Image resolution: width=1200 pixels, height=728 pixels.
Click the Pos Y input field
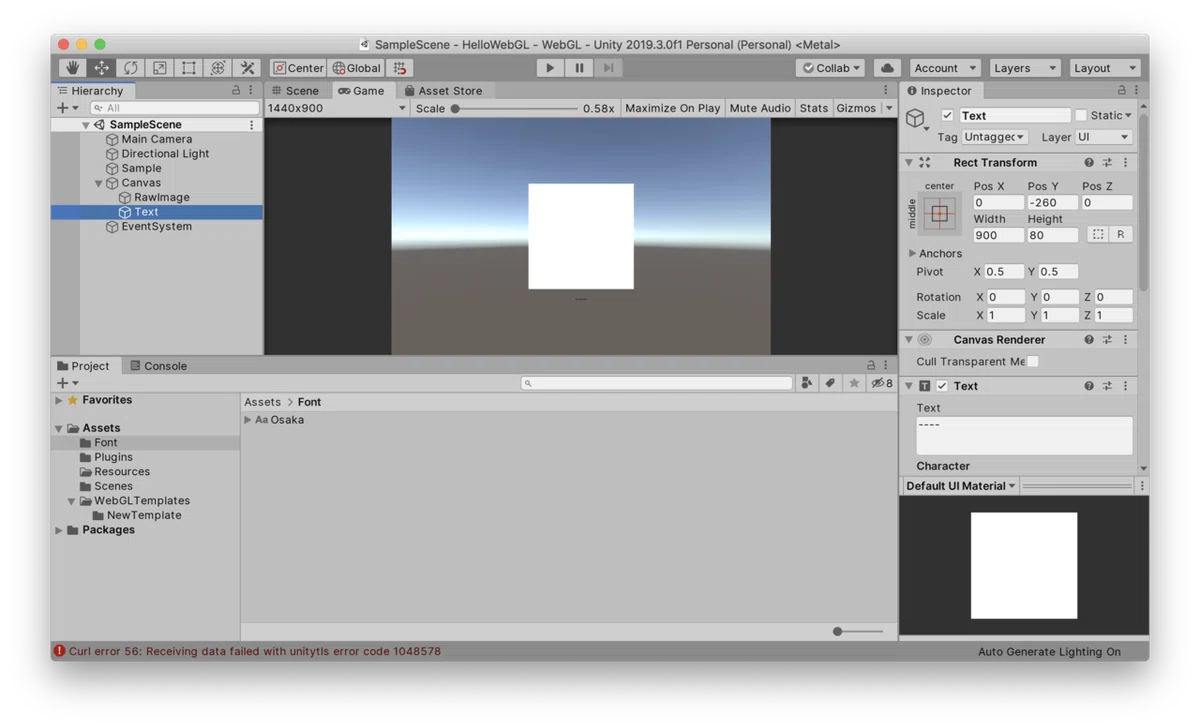click(x=1052, y=203)
